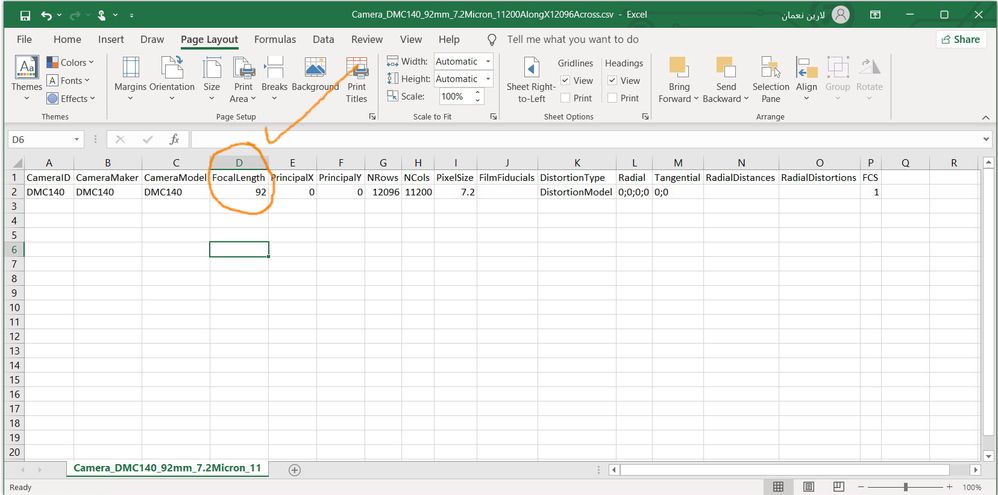
Task: Open Ribbon Display Options icon
Action: 876,15
